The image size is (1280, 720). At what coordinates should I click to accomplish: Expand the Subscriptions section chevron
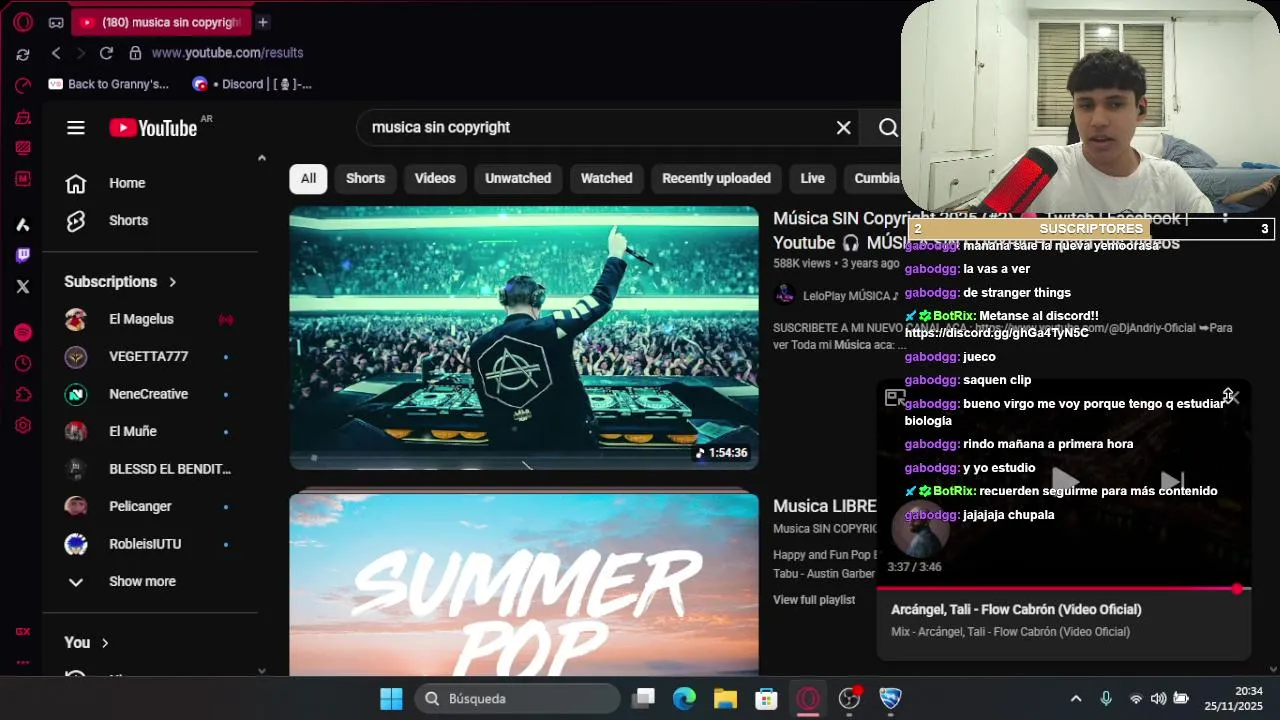pyautogui.click(x=172, y=282)
